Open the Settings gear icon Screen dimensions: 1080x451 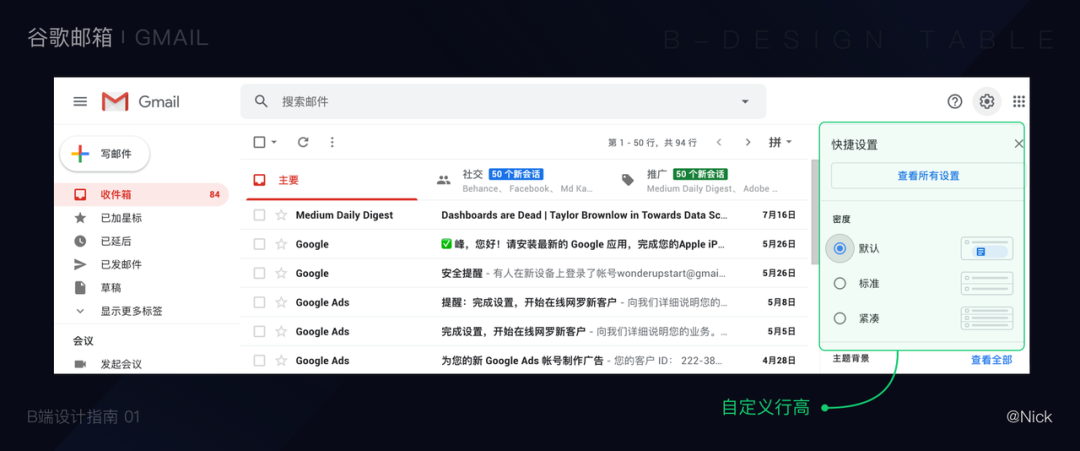[987, 101]
